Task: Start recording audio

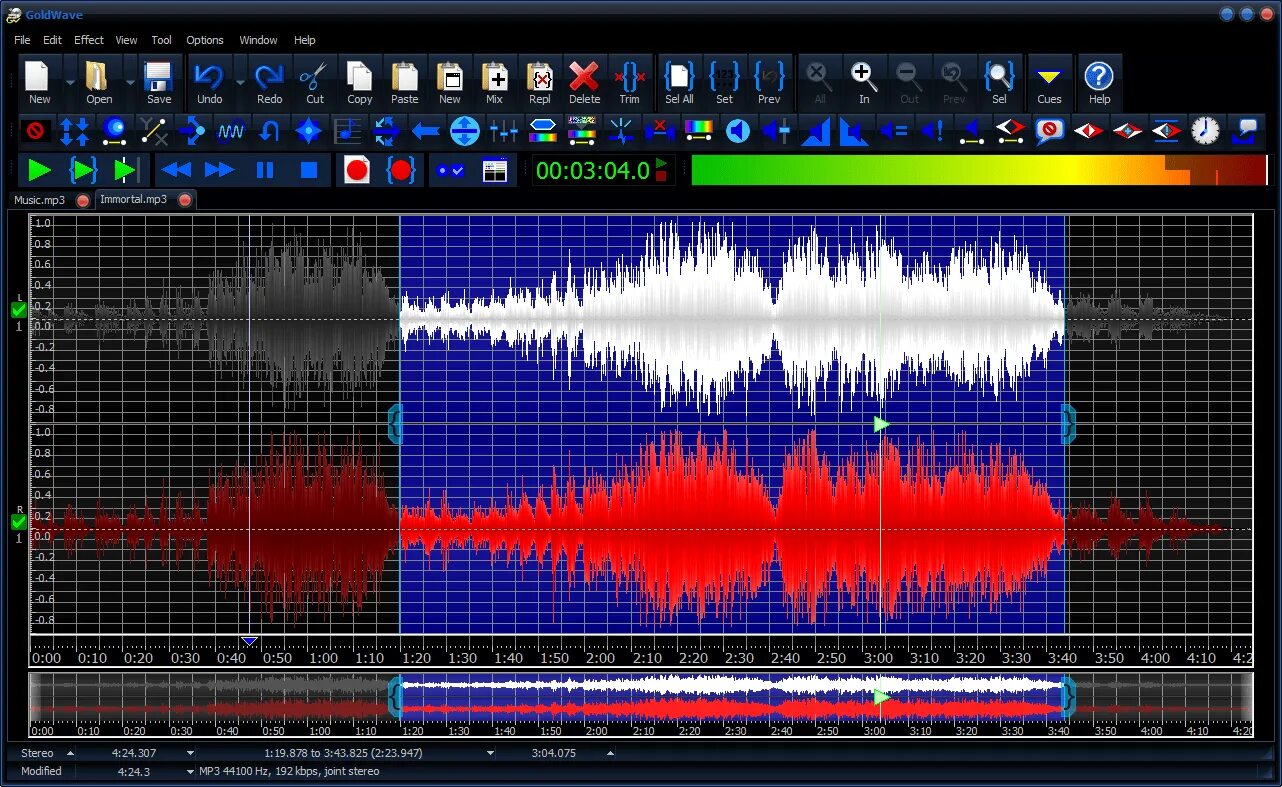Action: tap(356, 170)
